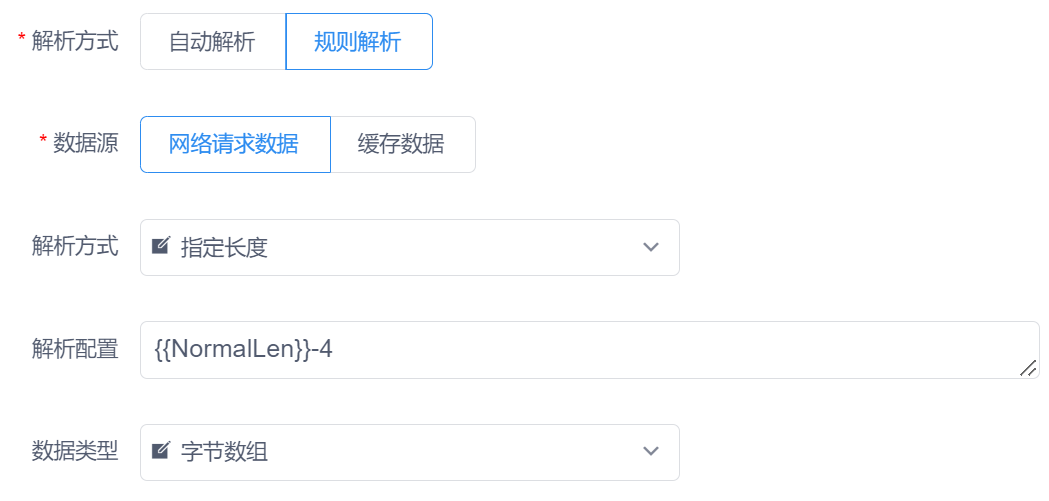Select the 规则解析 option
This screenshot has width=1049, height=501.
358,42
